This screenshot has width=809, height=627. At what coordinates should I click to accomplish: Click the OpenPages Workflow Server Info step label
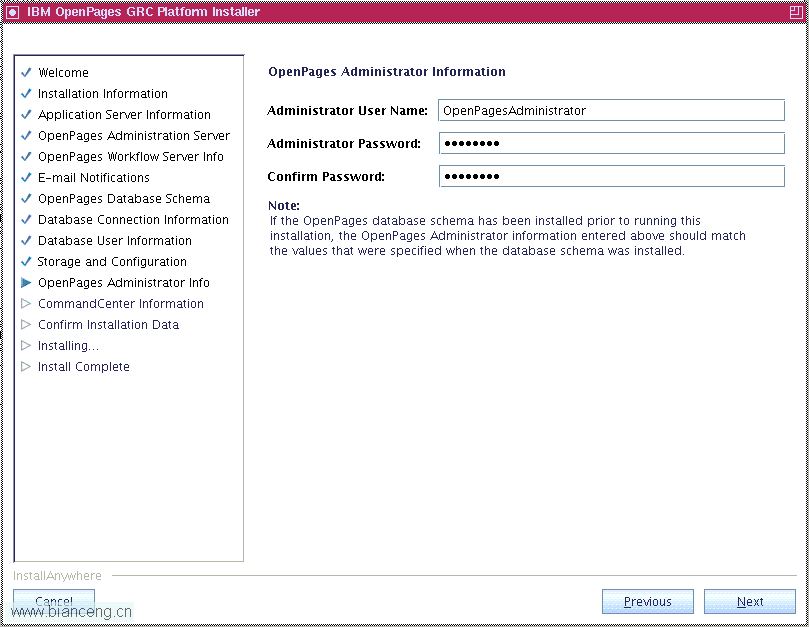coord(131,156)
